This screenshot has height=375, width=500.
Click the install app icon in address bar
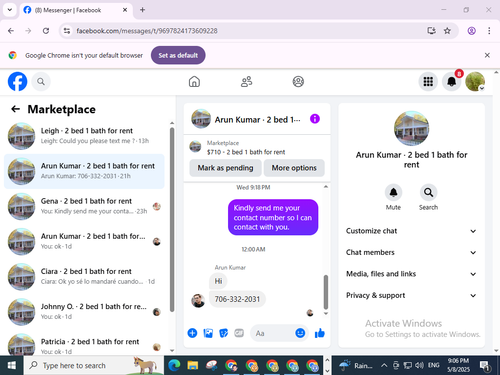432,31
